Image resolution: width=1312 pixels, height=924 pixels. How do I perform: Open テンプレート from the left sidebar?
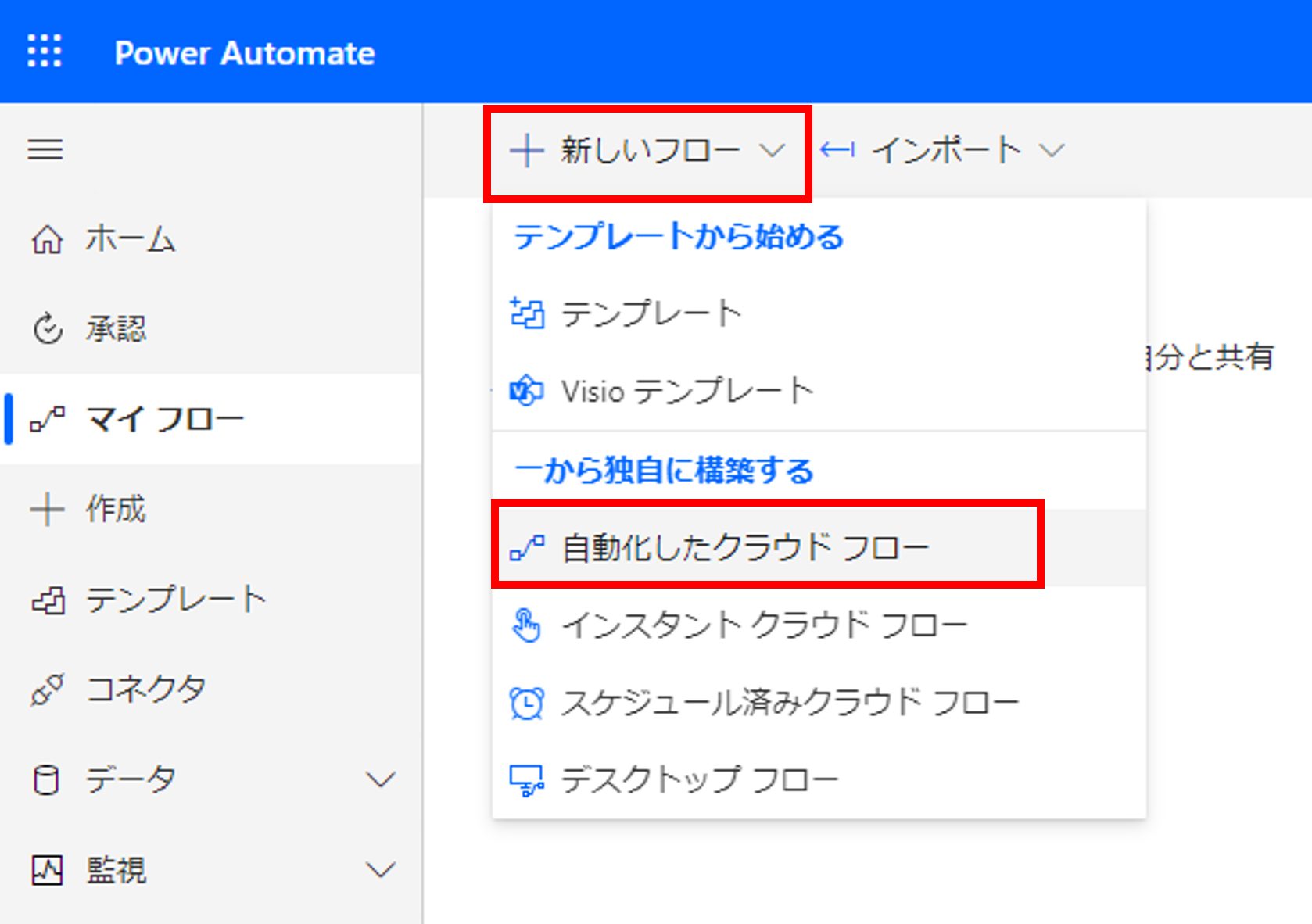47,599
